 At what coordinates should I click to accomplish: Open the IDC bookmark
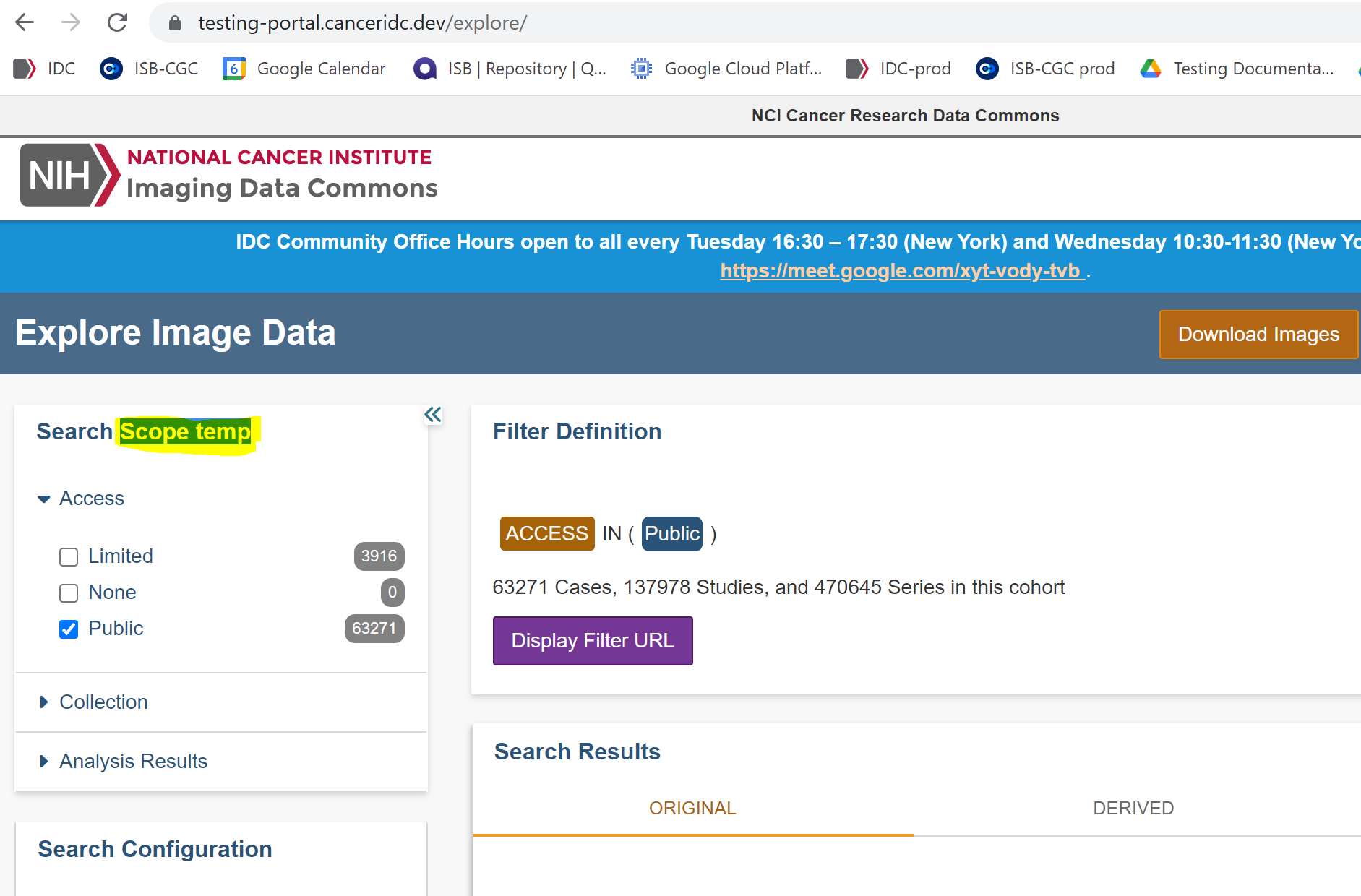[45, 69]
